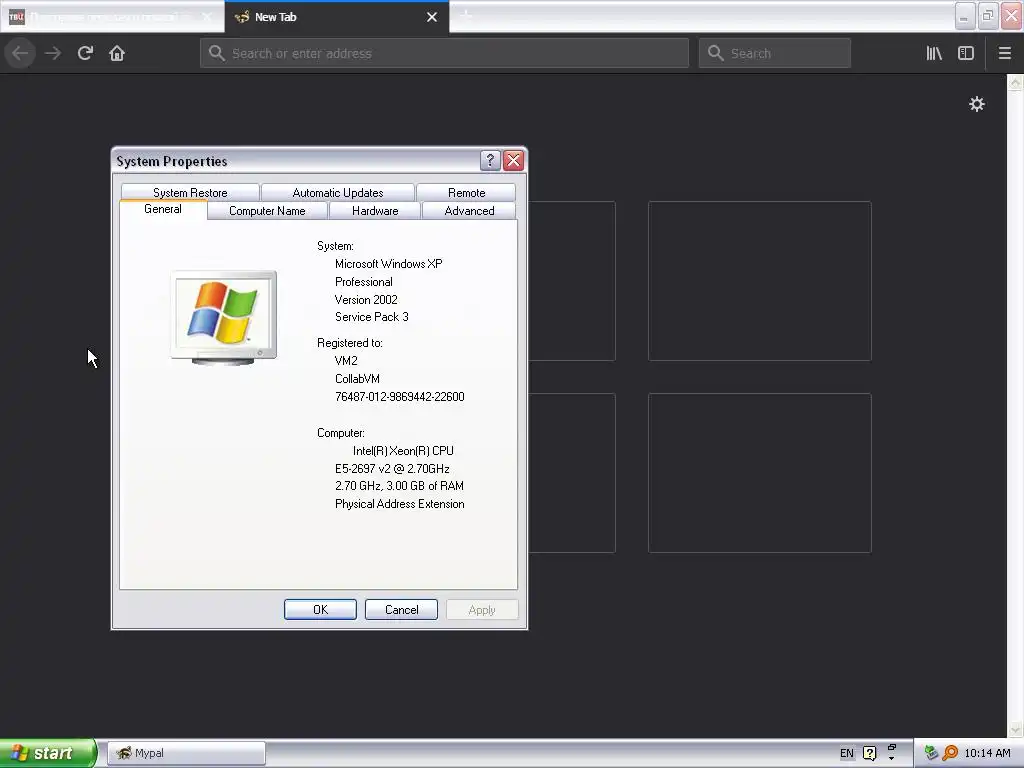The height and width of the screenshot is (768, 1024).
Task: Select the General tab
Action: 163,209
